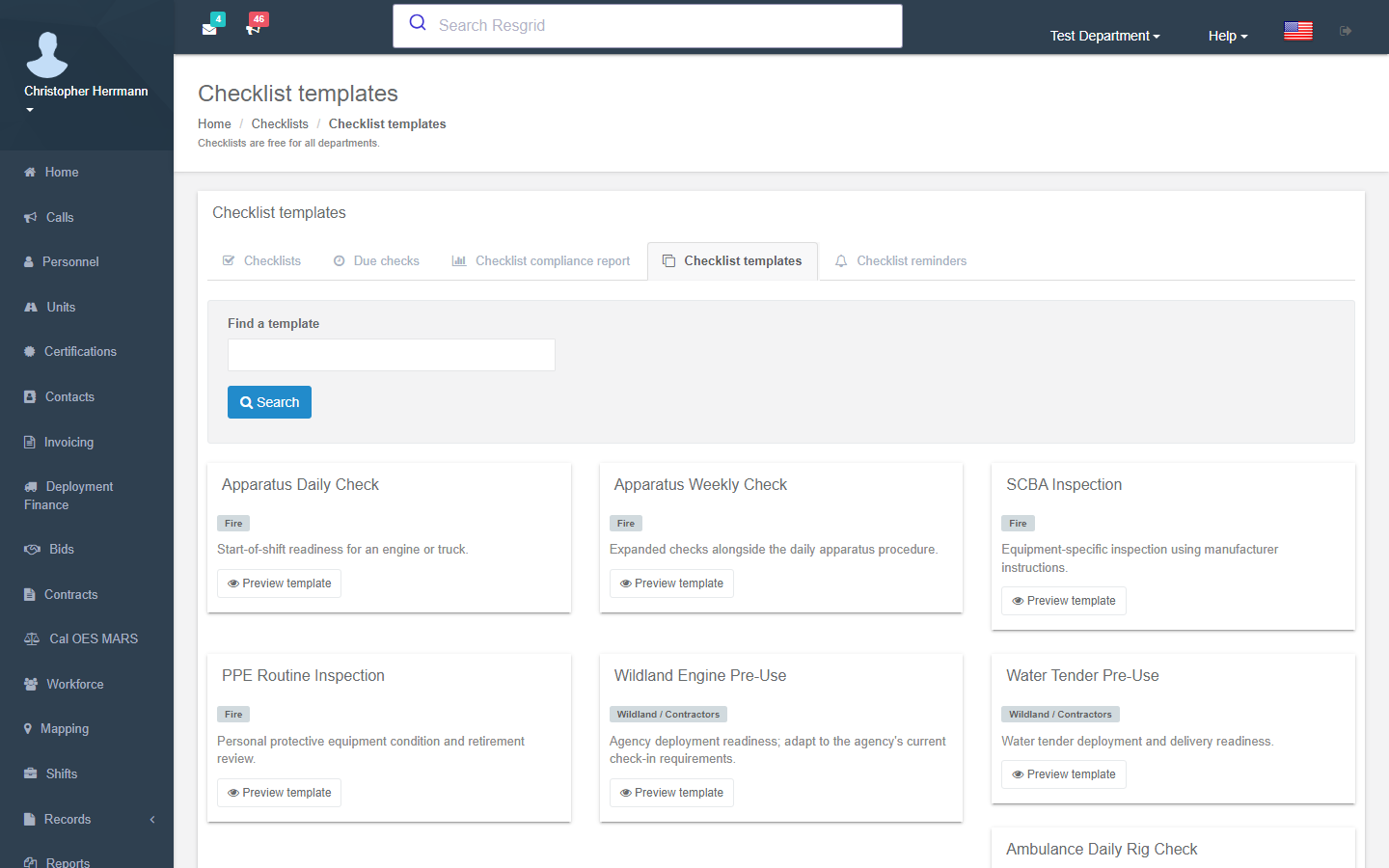Click the logout icon in the top bar
Image resolution: width=1389 pixels, height=868 pixels.
tap(1346, 31)
